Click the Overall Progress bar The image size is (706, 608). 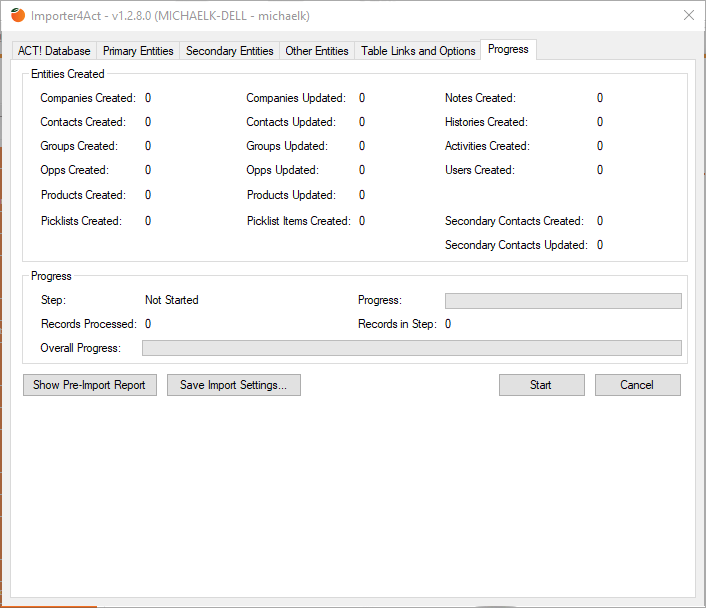point(412,348)
